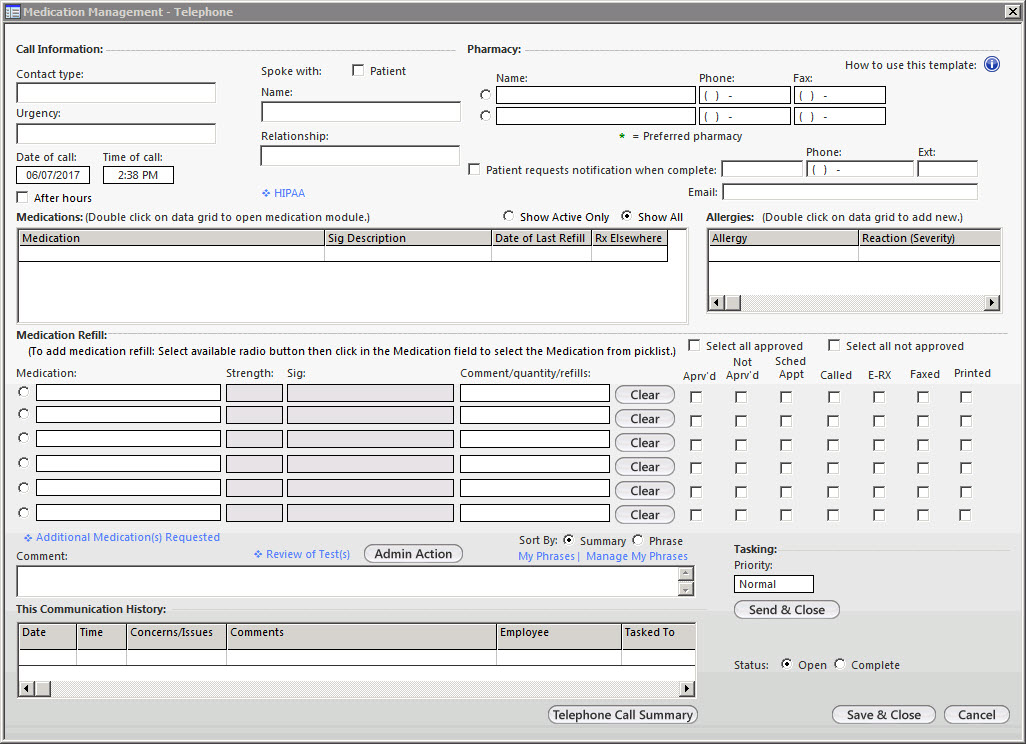Click Save & Close button
The width and height of the screenshot is (1026, 744).
click(883, 715)
